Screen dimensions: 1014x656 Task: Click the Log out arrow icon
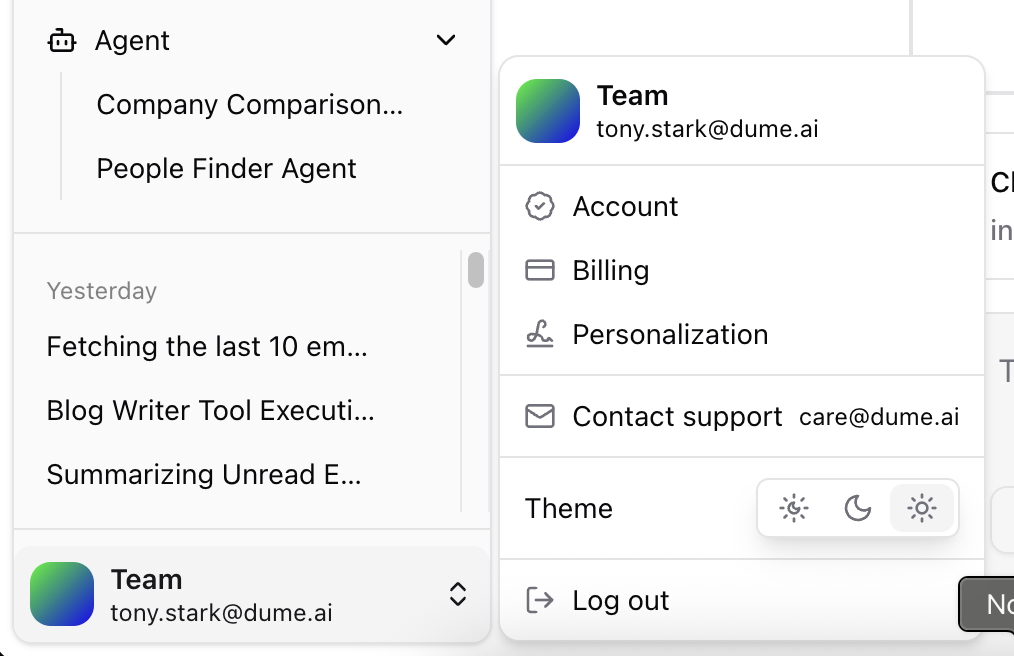540,600
